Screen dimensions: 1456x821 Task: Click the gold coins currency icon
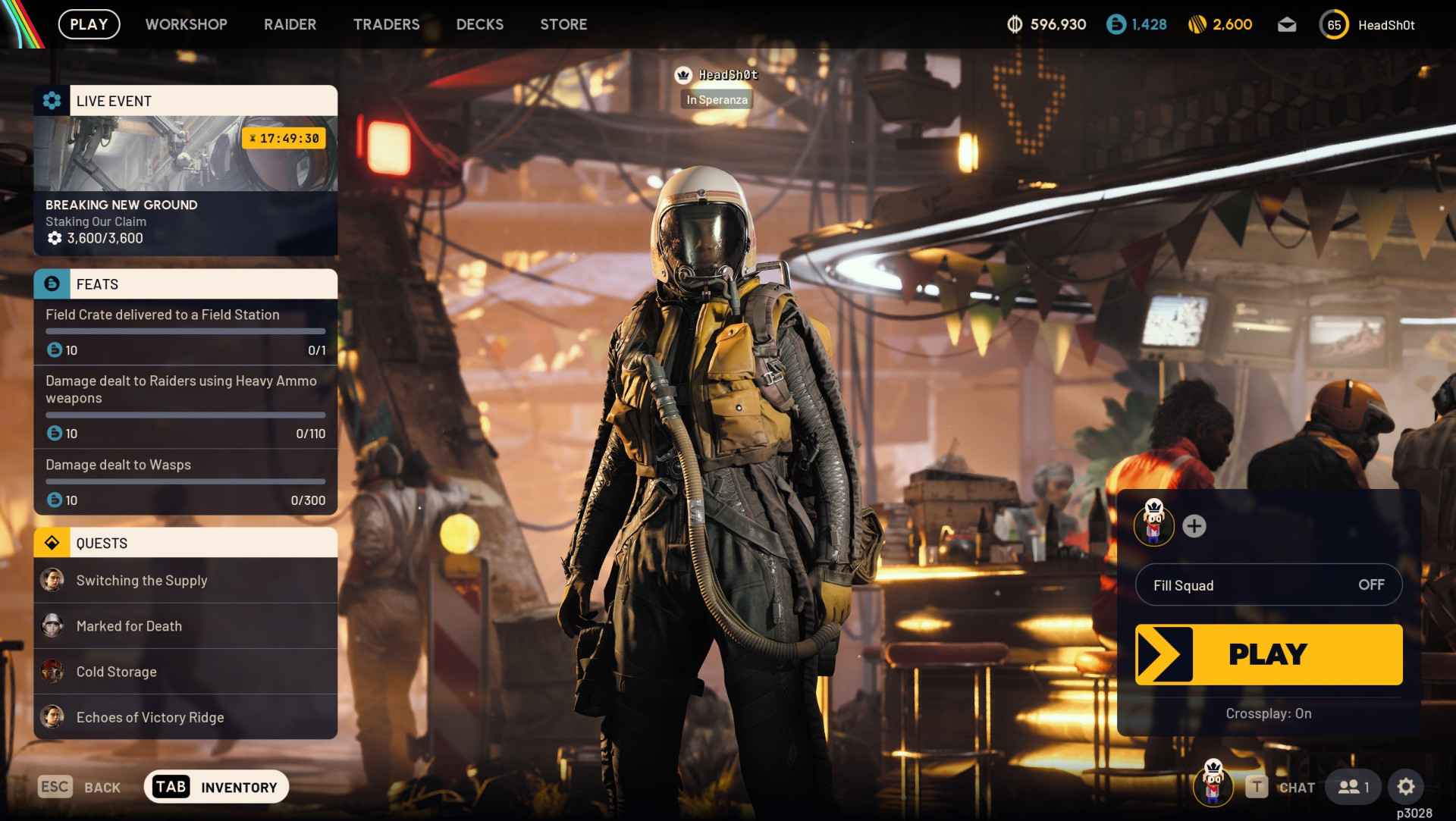[1197, 25]
